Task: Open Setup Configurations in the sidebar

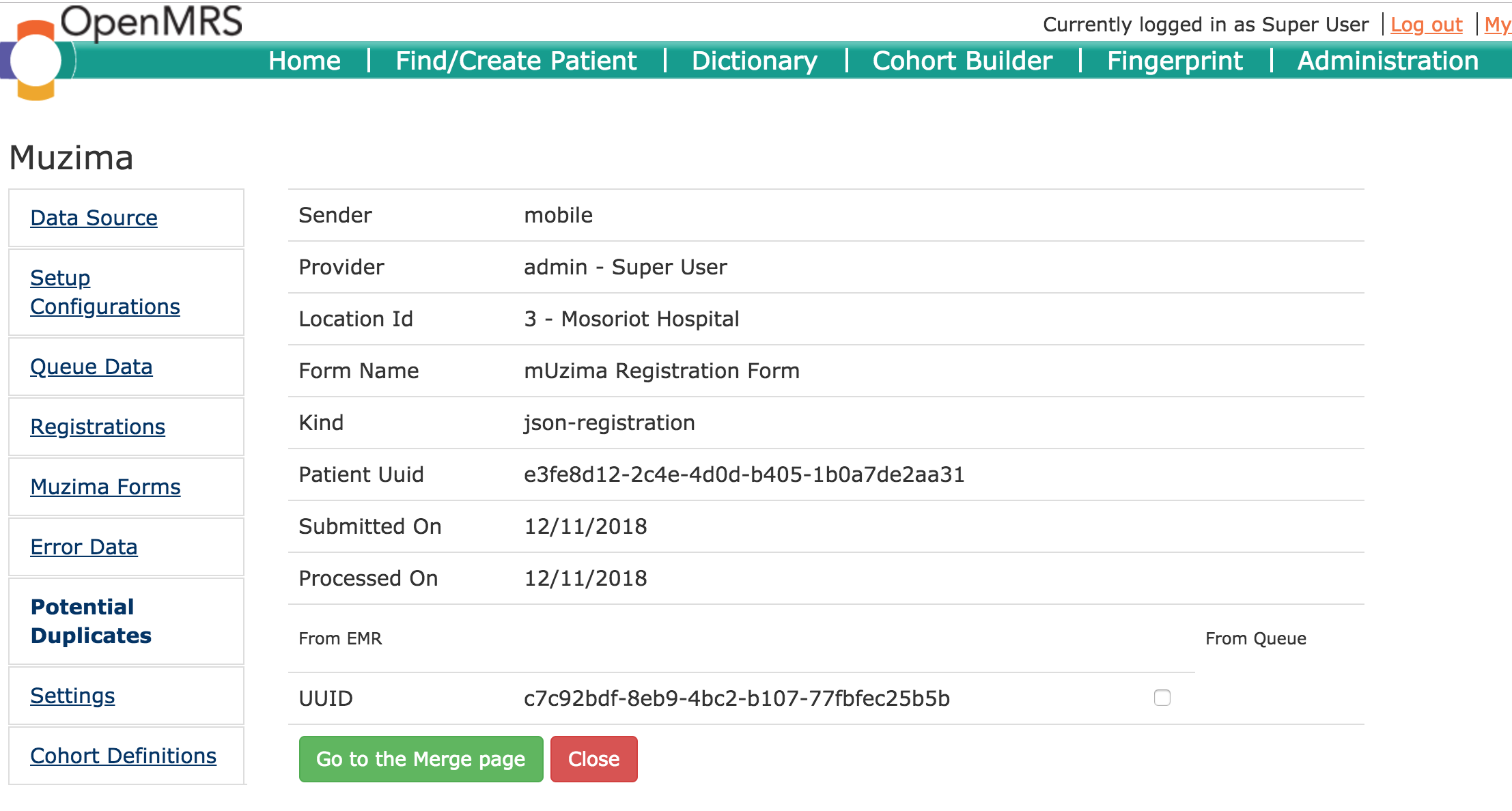Action: 105,292
